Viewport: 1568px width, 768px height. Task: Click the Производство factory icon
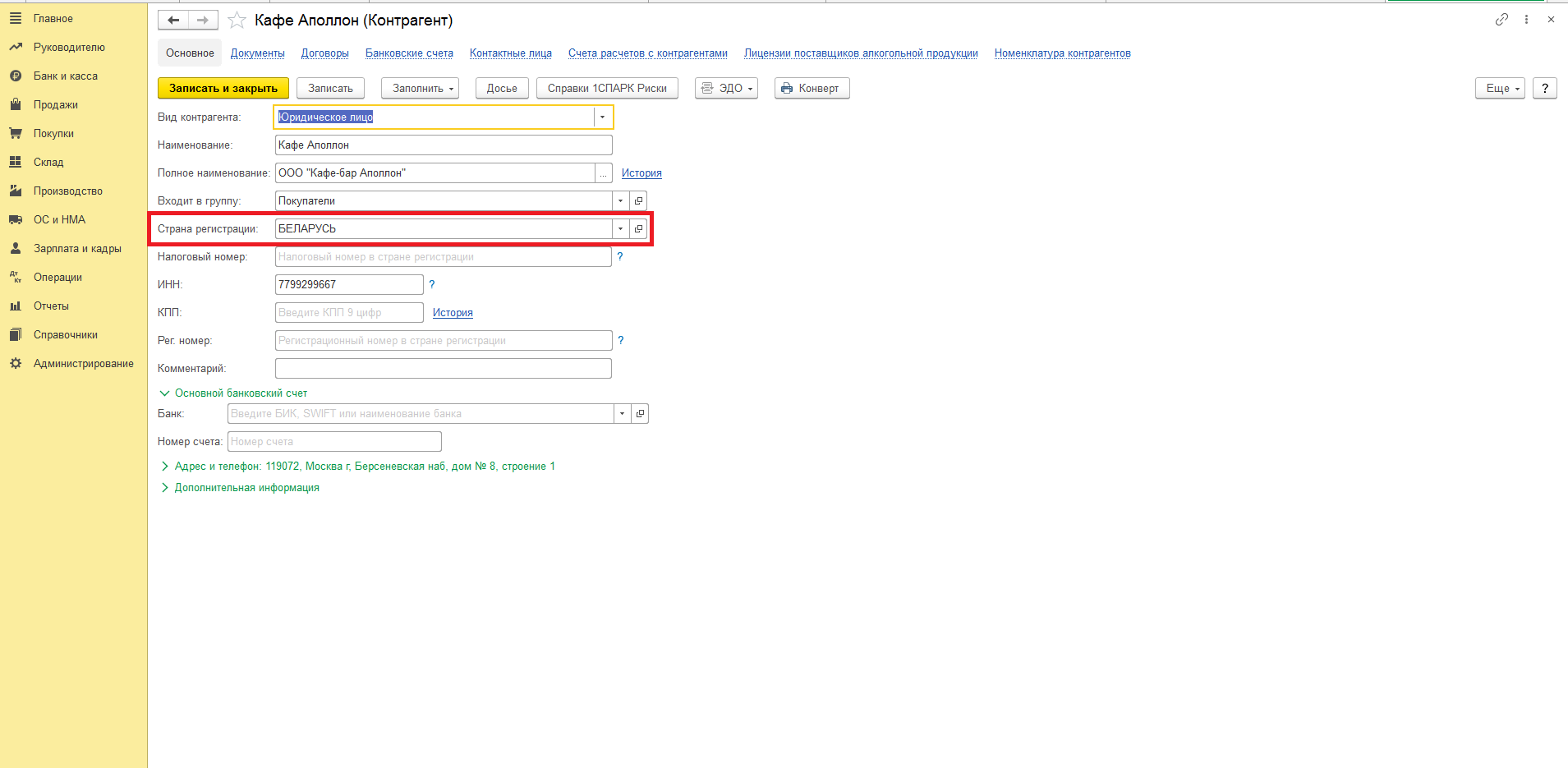tap(16, 191)
